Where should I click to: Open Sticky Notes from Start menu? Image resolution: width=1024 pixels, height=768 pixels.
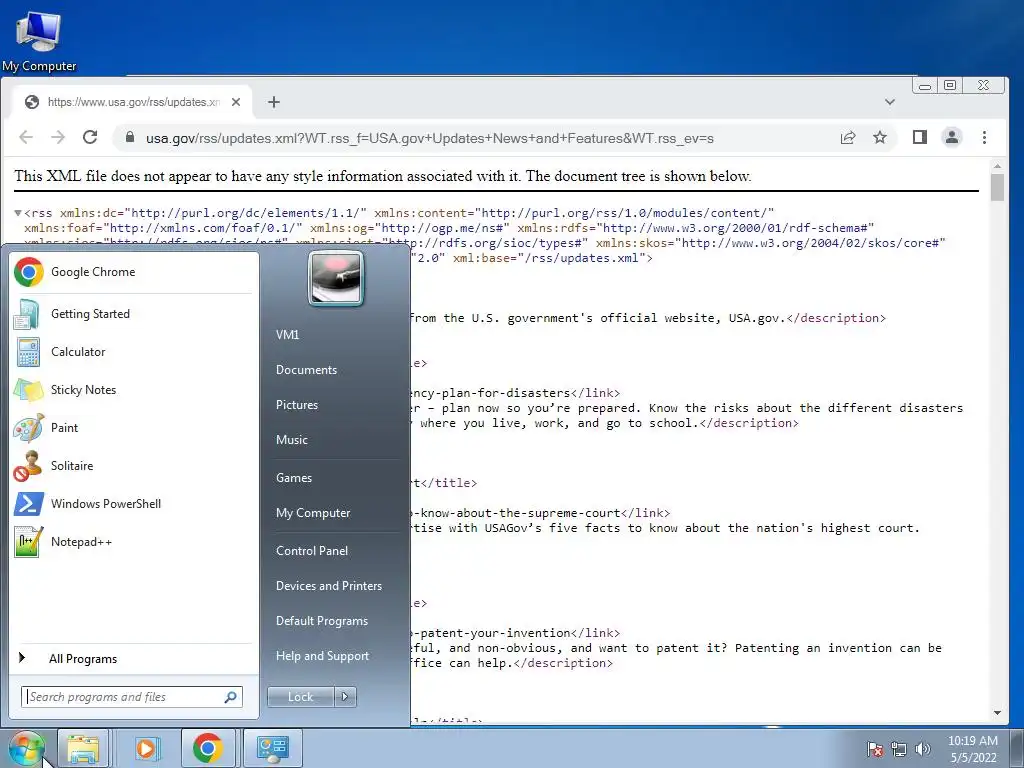click(x=133, y=390)
